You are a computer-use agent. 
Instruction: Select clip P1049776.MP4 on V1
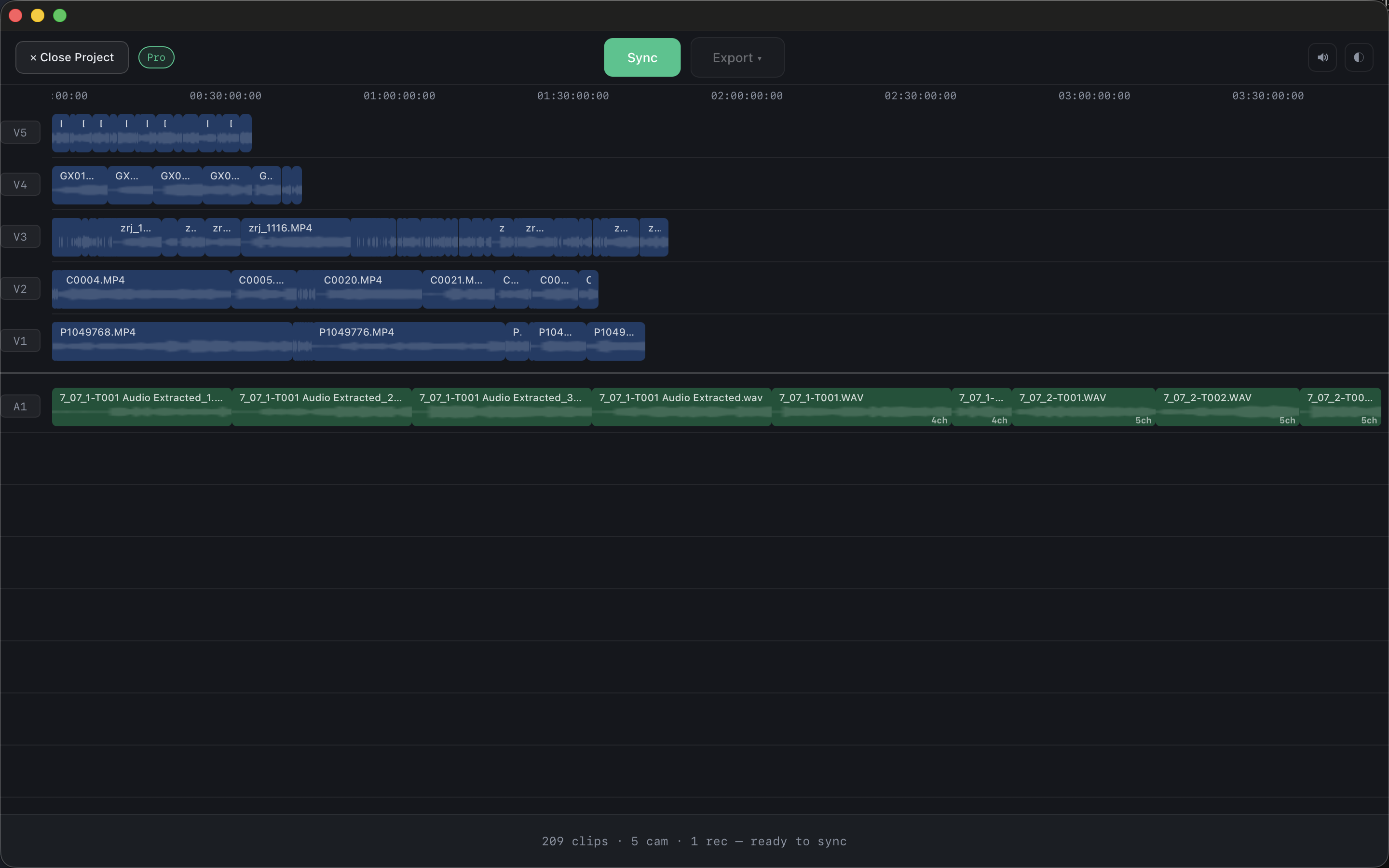409,341
